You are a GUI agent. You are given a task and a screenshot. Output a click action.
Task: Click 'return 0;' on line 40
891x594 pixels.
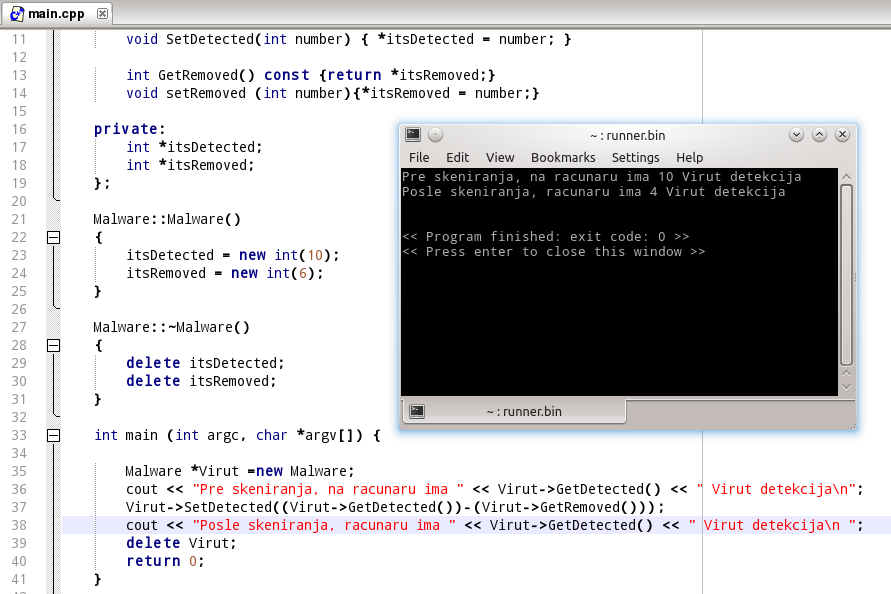pyautogui.click(x=165, y=561)
